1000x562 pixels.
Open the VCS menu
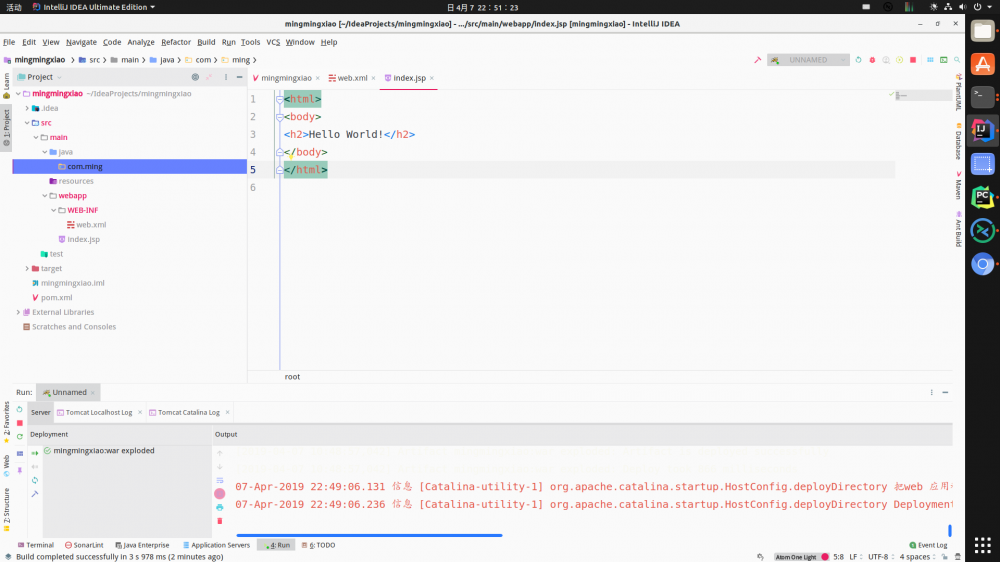click(x=273, y=42)
